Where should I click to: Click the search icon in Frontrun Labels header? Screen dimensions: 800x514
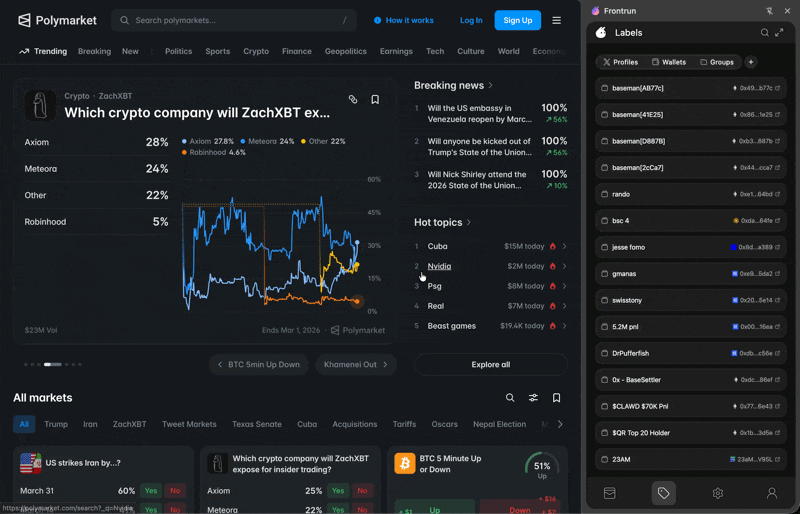(x=764, y=33)
